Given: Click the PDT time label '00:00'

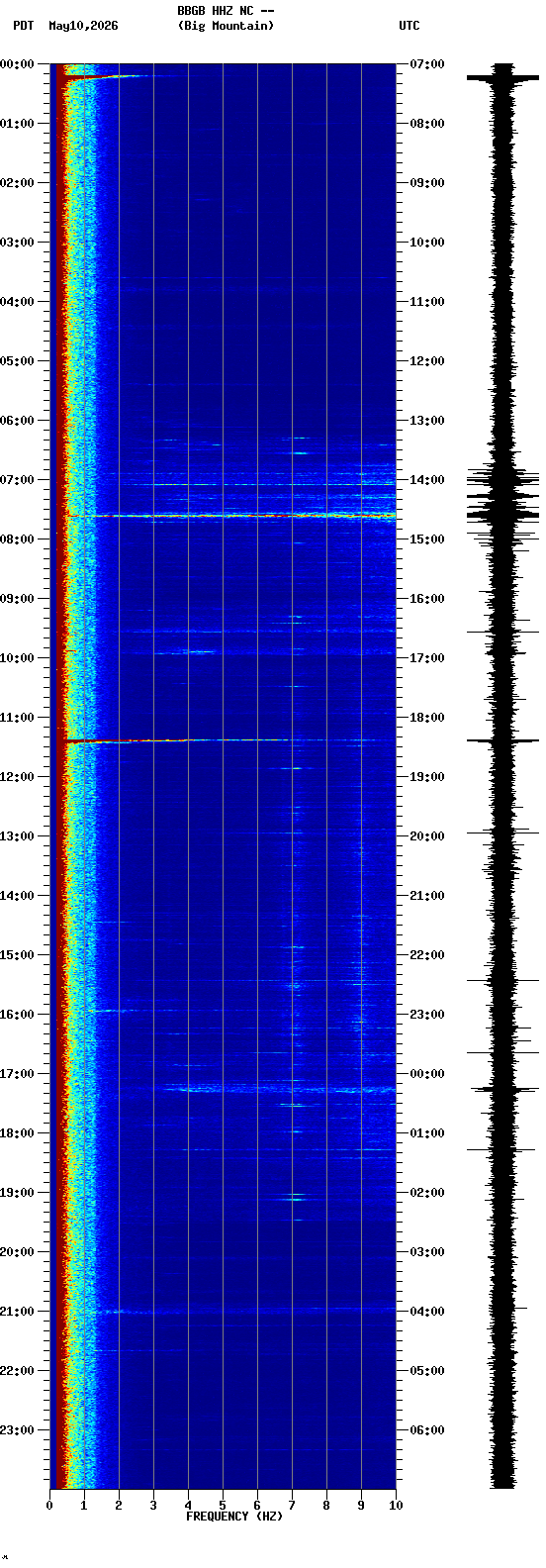Looking at the screenshot, I should (x=16, y=64).
